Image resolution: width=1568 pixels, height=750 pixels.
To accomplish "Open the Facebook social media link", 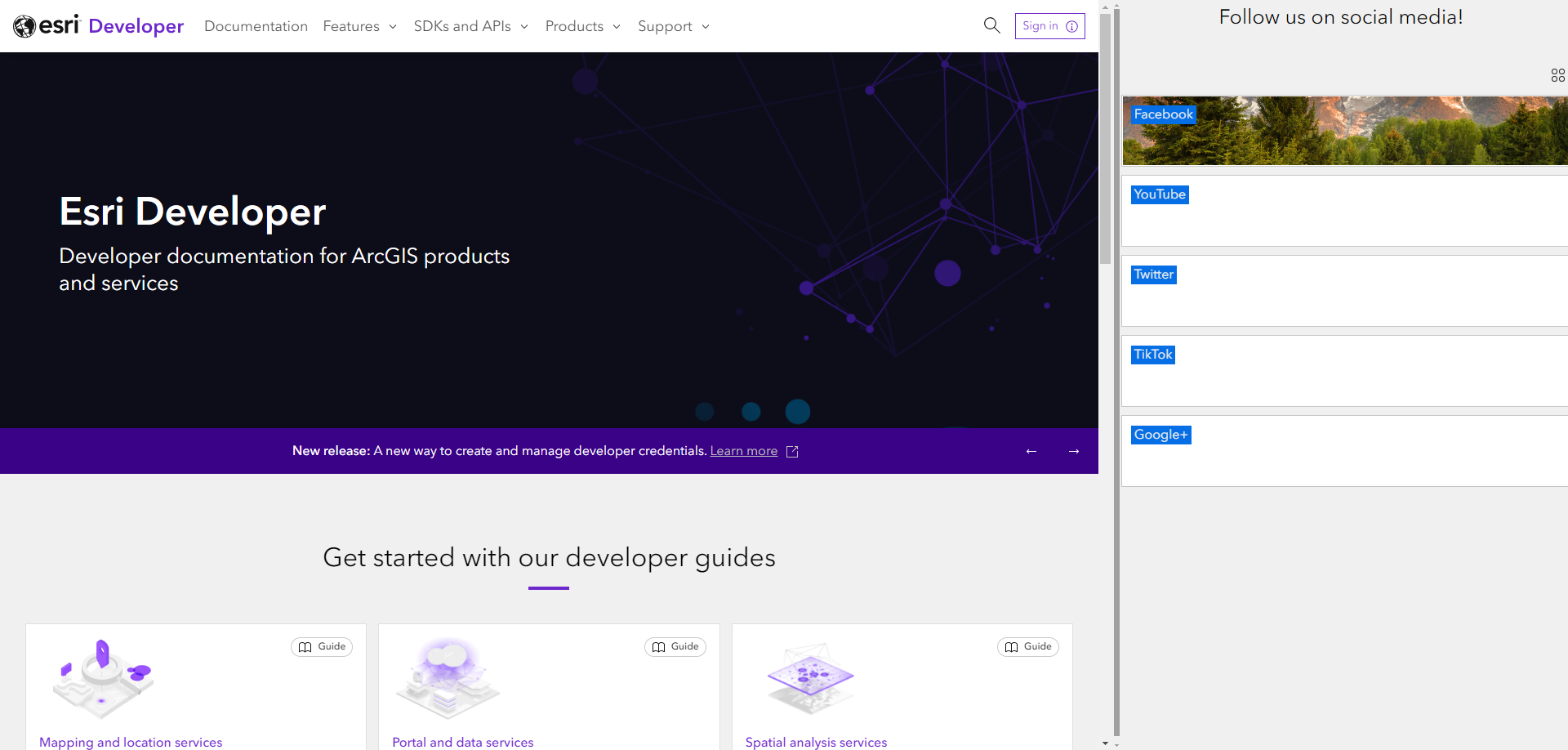I will 1163,114.
